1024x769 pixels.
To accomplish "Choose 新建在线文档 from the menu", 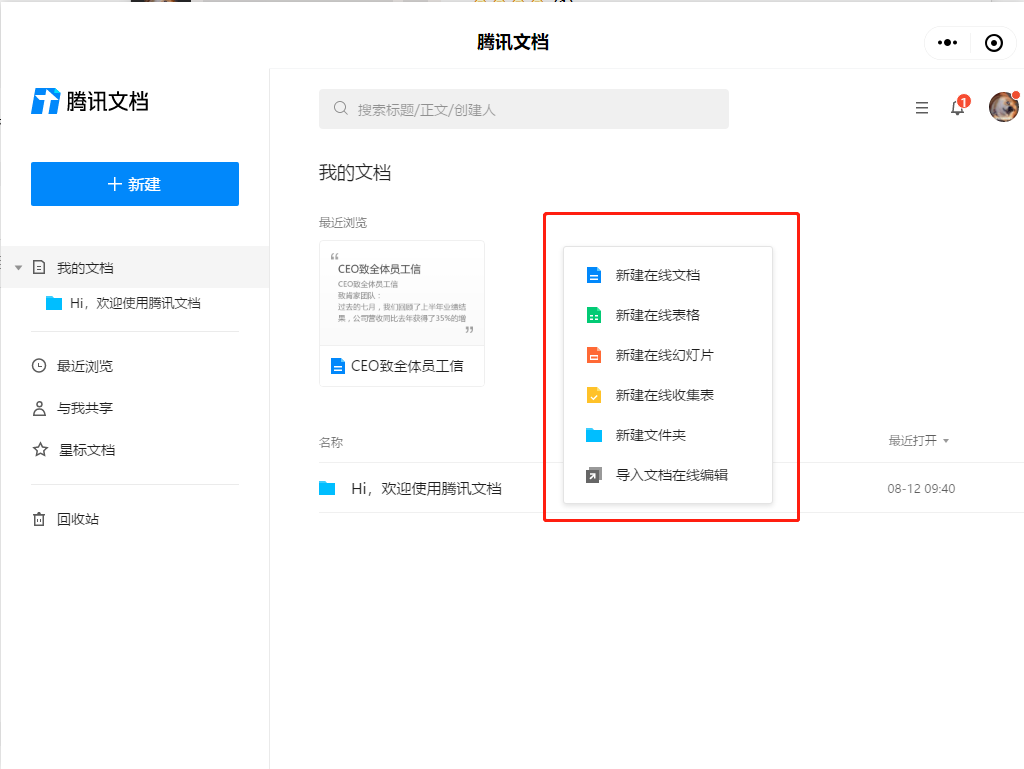I will [x=667, y=275].
